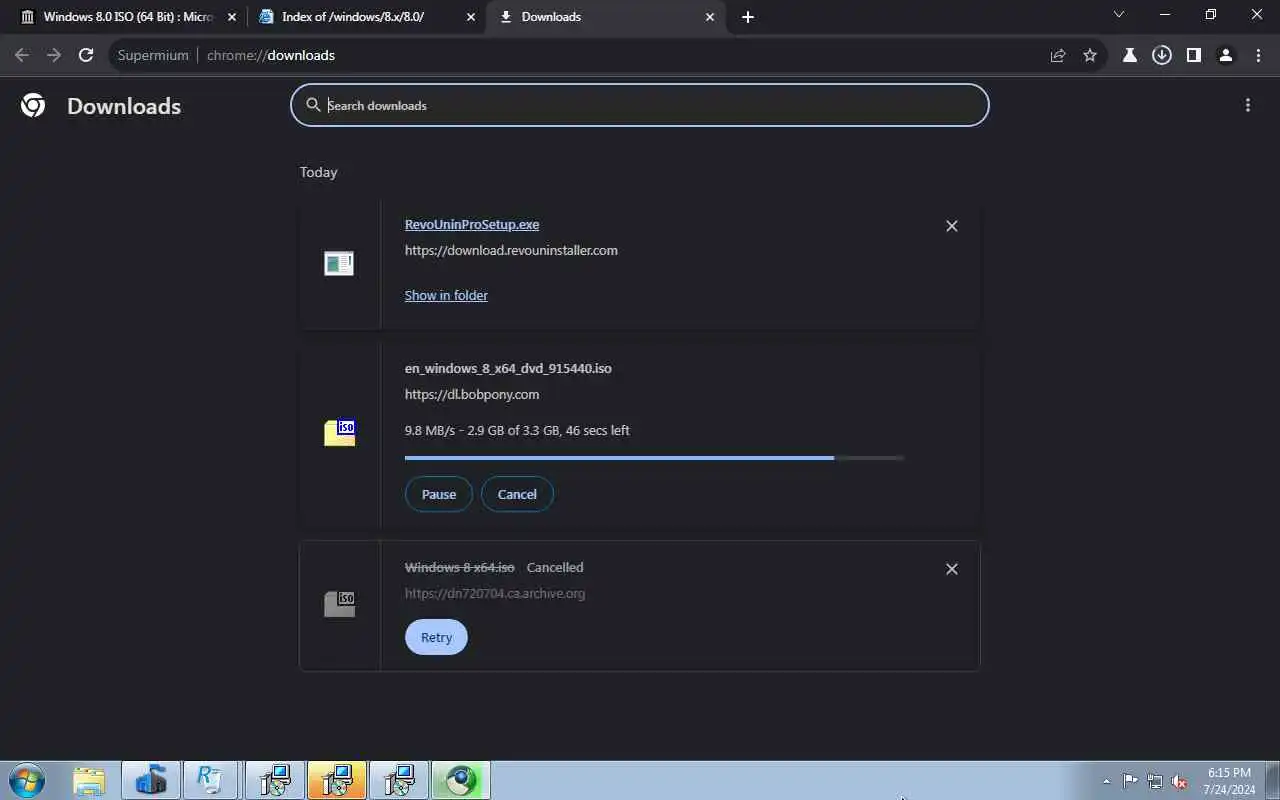
Task: Click the Chrome logo beside Downloads heading
Action: (x=33, y=106)
